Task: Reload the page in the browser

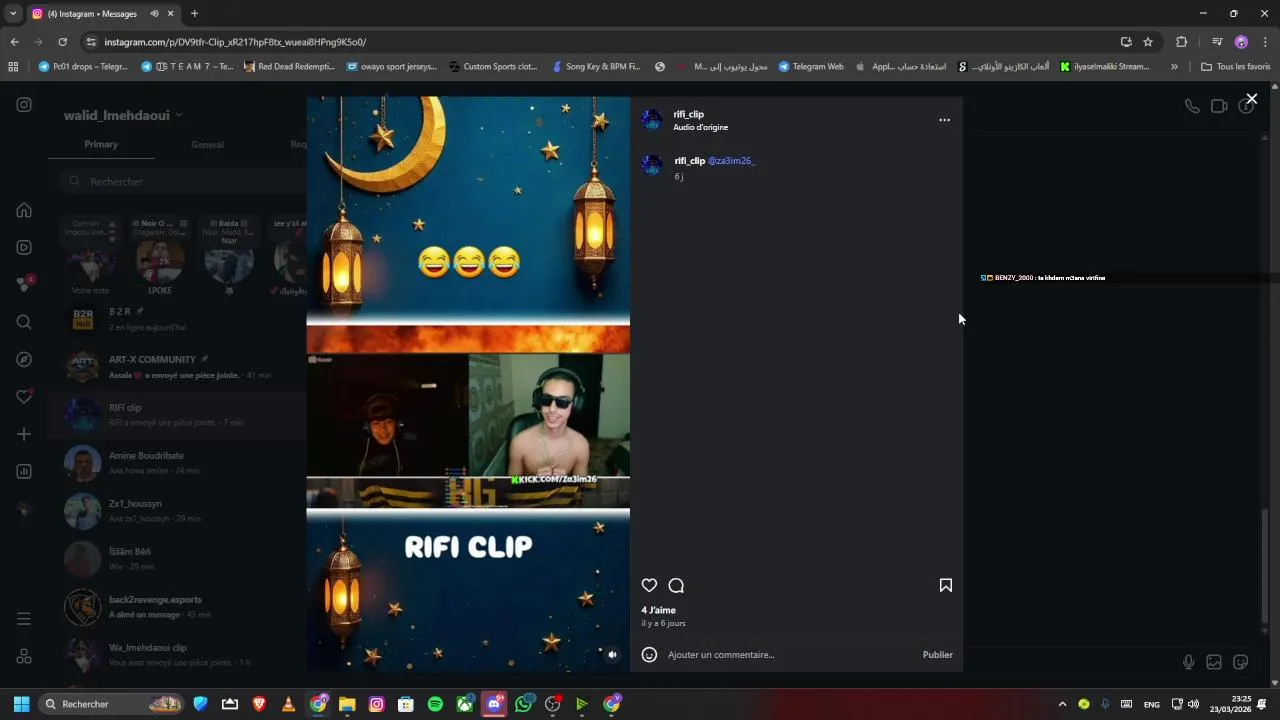Action: coord(62,42)
